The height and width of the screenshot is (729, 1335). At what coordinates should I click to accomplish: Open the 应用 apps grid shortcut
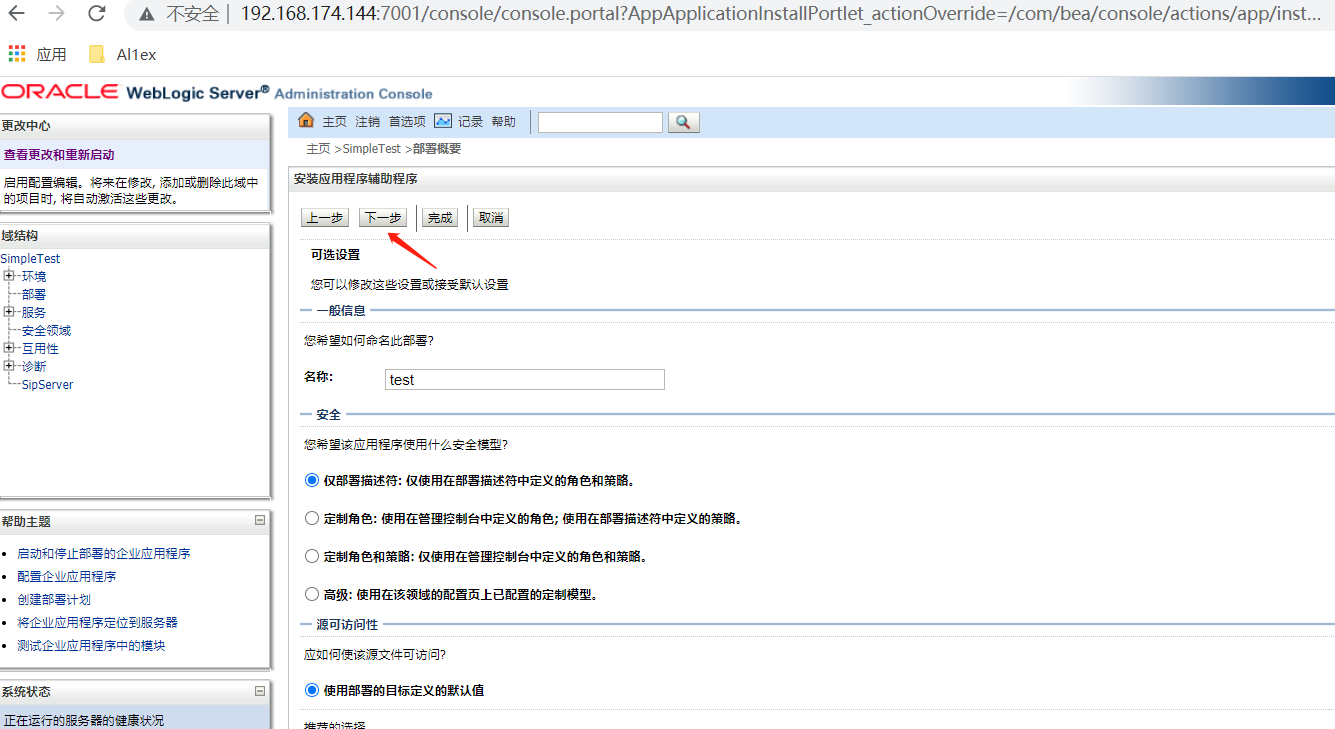pos(38,54)
